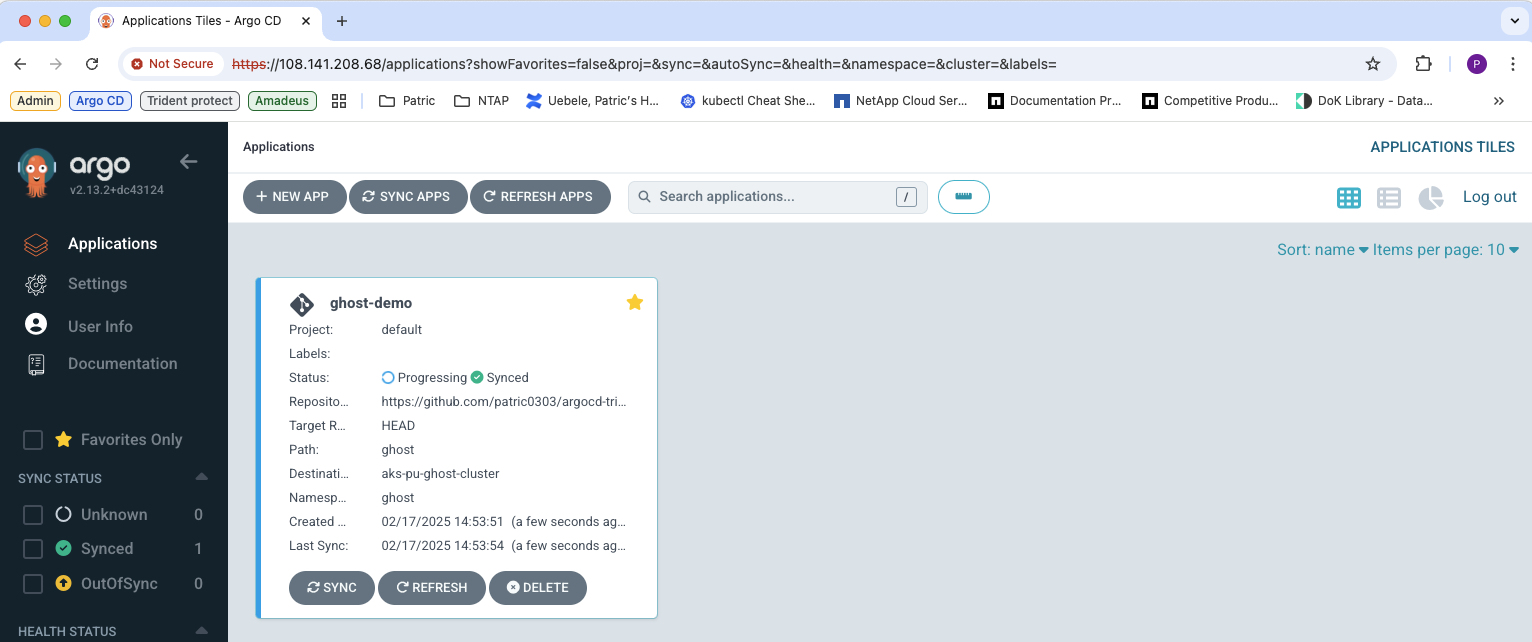Click the Documentation book icon
The width and height of the screenshot is (1532, 642).
[36, 364]
